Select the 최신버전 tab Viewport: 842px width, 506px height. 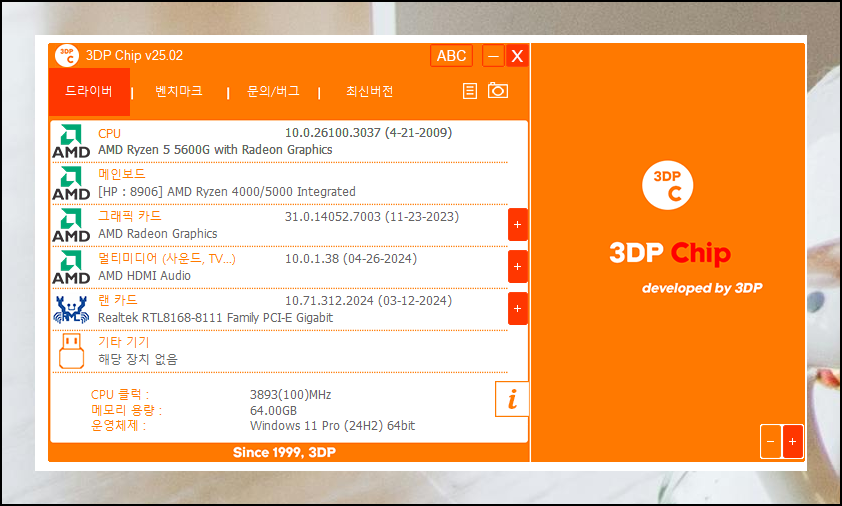(369, 91)
